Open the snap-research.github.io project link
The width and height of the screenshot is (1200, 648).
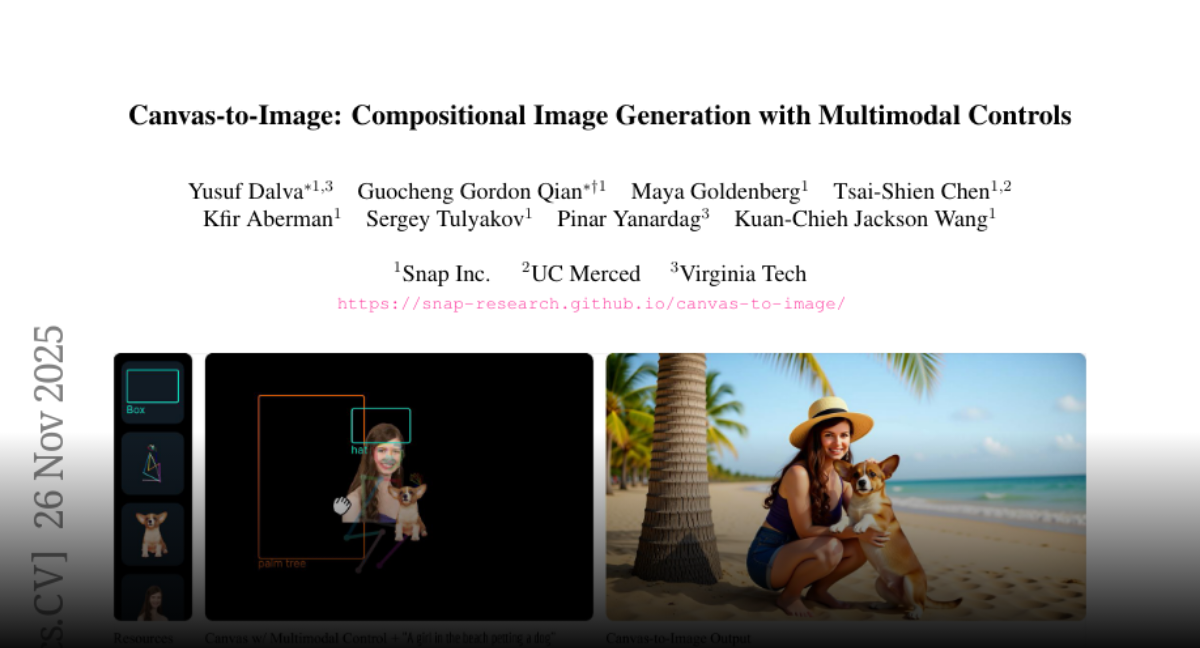(x=591, y=304)
